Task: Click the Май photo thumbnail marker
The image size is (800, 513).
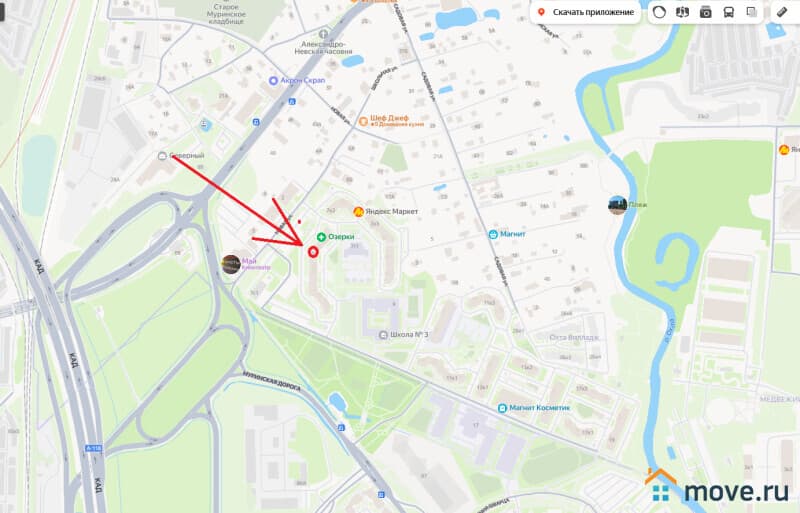Action: pyautogui.click(x=231, y=264)
